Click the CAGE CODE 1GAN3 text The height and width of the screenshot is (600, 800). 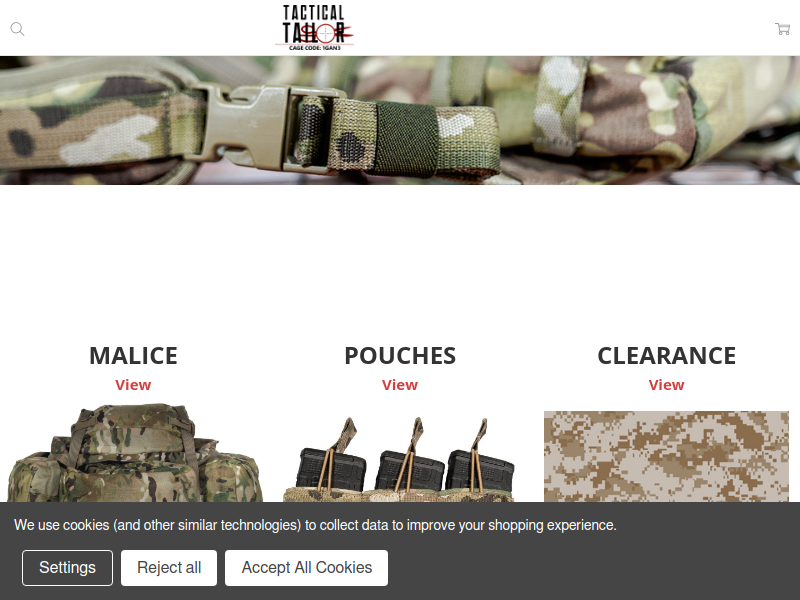tap(314, 48)
